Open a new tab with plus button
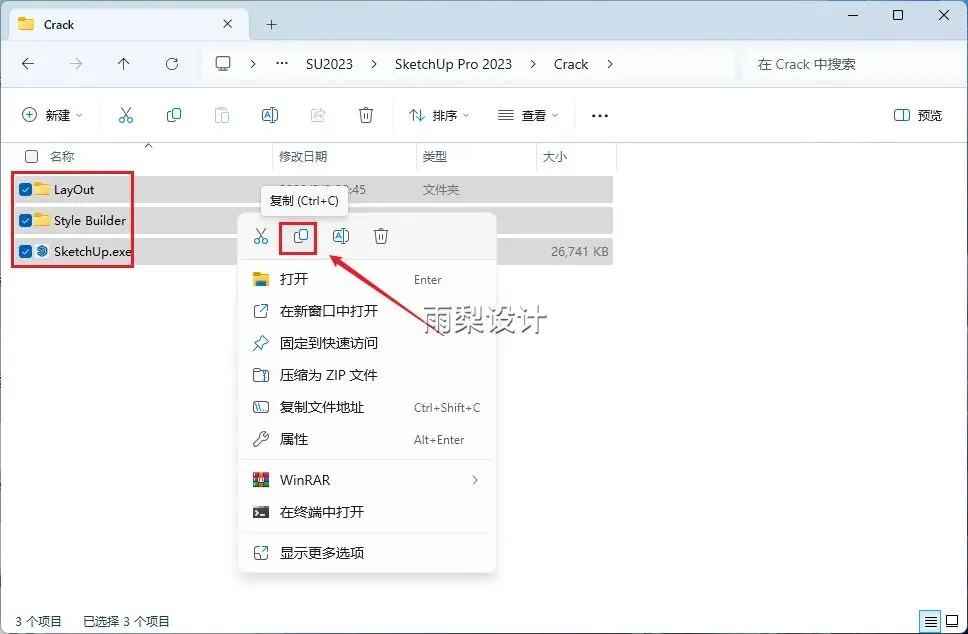The width and height of the screenshot is (968, 634). pos(272,25)
